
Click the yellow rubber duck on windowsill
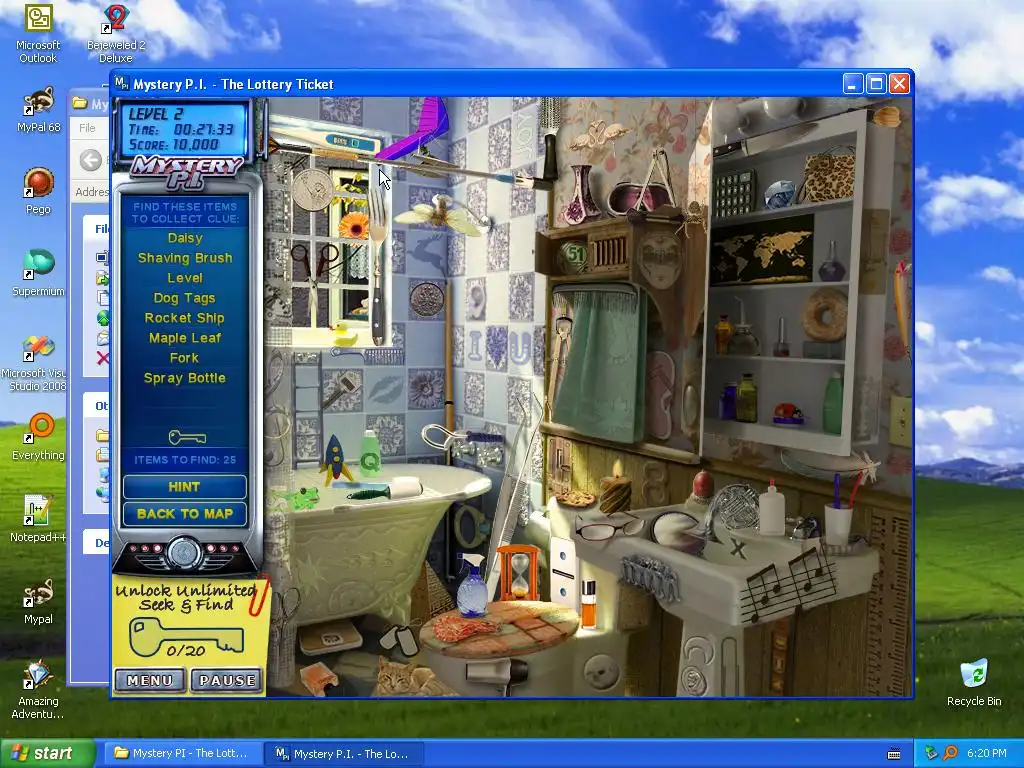[343, 335]
